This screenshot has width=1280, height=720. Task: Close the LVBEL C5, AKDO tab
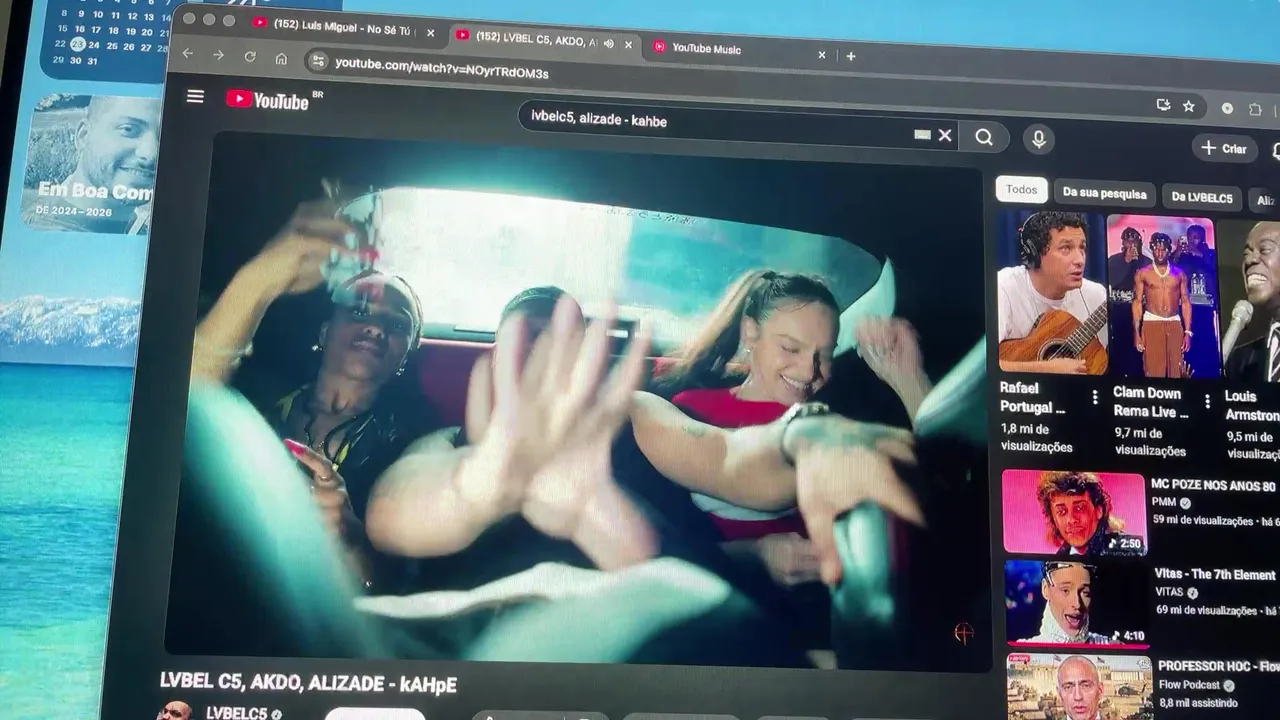629,44
